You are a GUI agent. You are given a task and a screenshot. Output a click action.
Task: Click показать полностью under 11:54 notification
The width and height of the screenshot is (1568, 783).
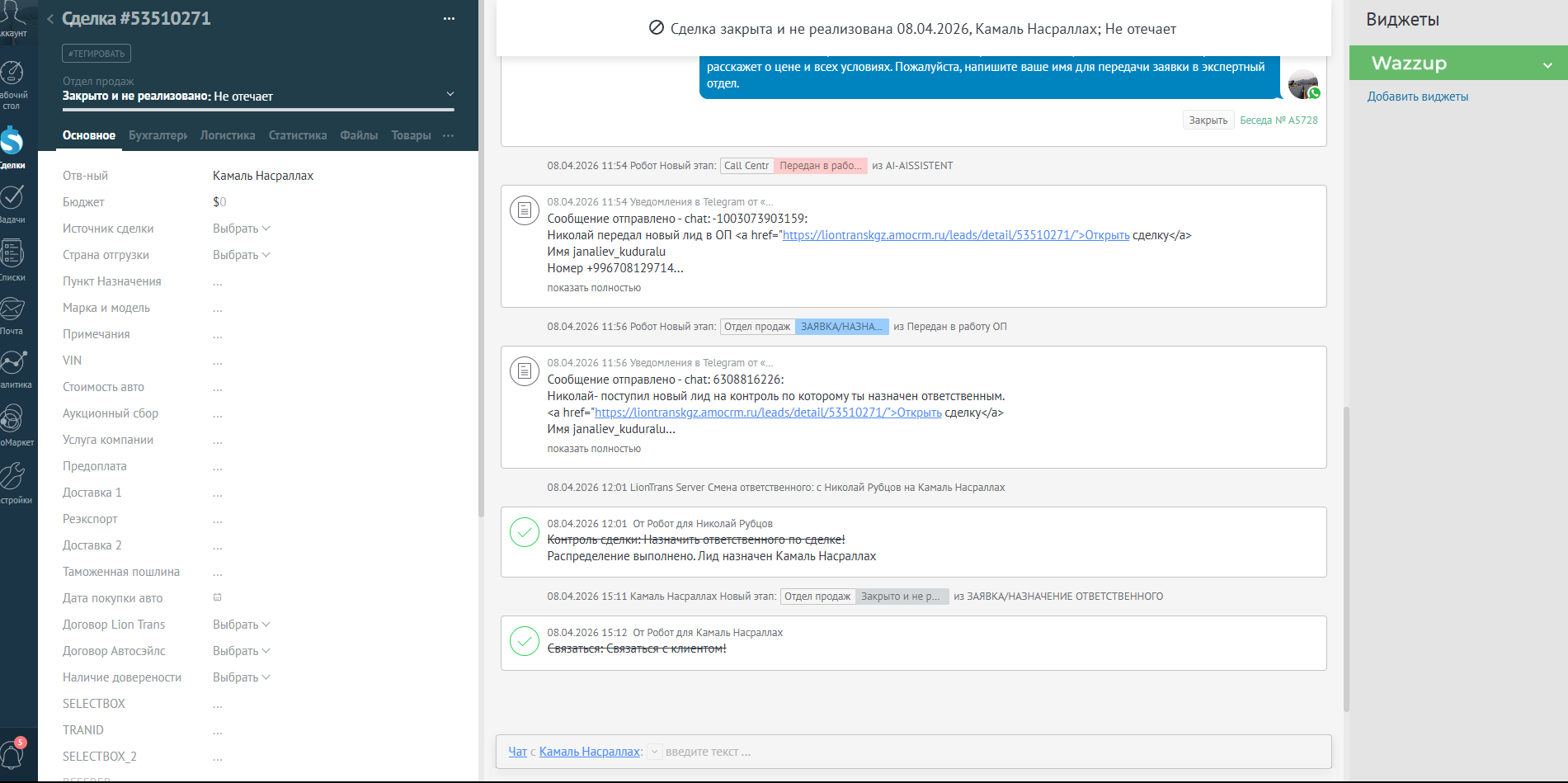594,288
